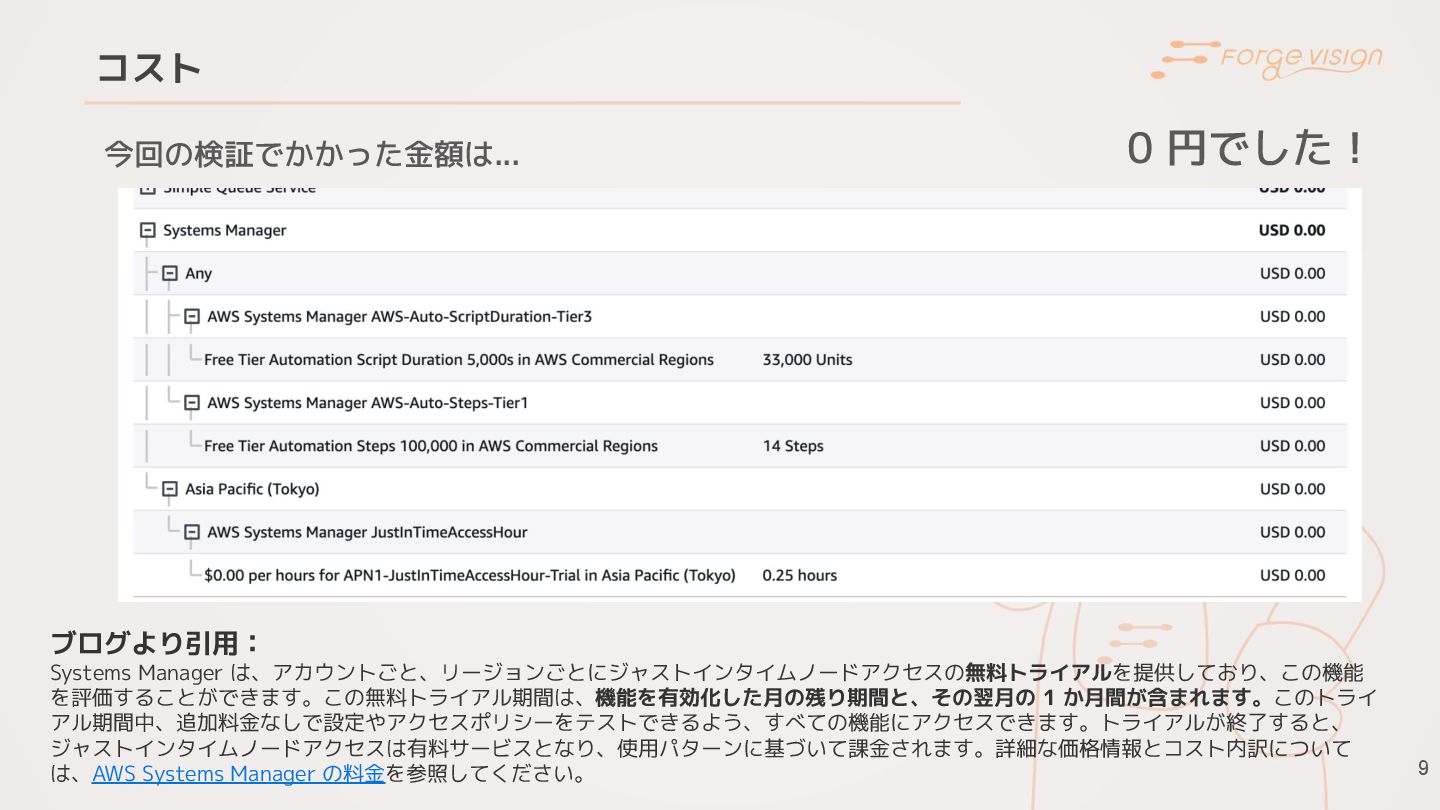Viewport: 1440px width, 810px height.
Task: Open the AWS Systems Manager の料金 link
Action: click(x=238, y=773)
